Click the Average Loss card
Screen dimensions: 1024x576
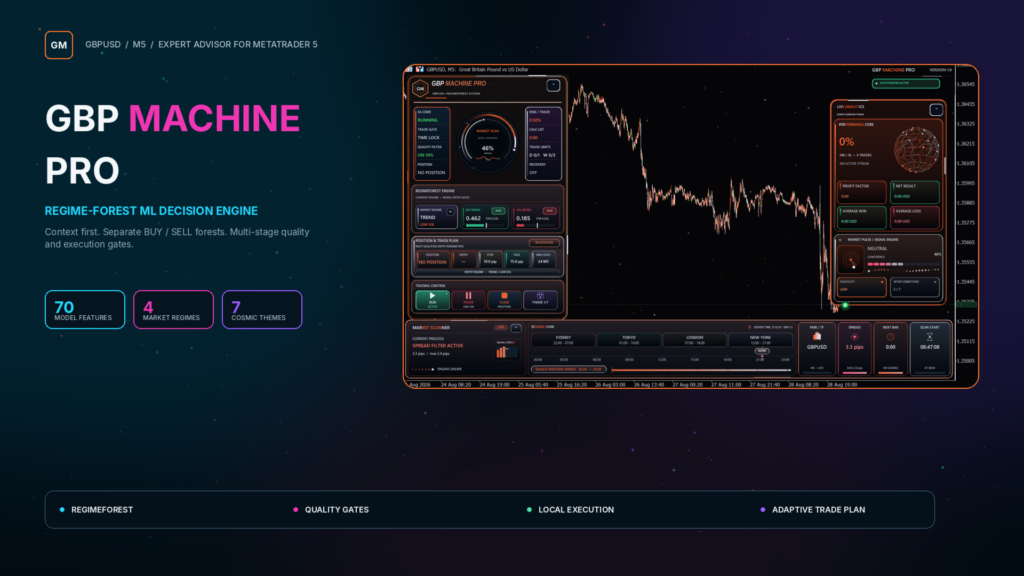(915, 217)
